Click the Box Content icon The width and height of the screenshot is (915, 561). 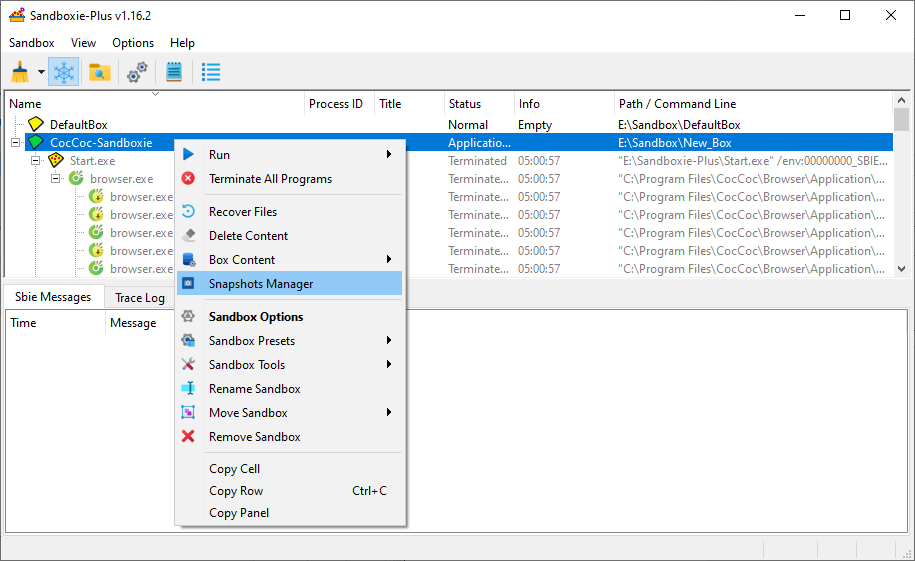pos(188,259)
